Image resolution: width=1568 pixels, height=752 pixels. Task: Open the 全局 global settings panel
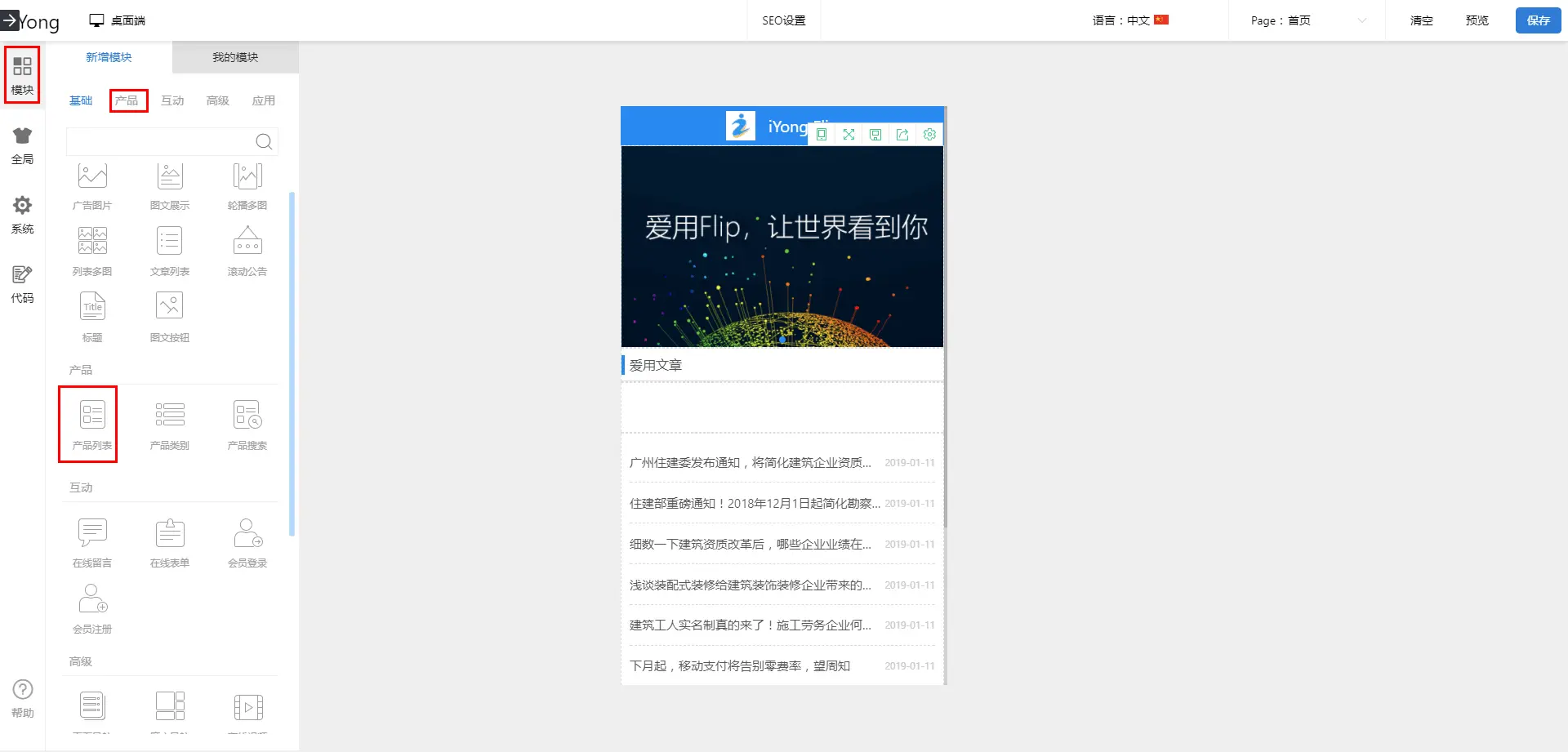click(x=22, y=145)
